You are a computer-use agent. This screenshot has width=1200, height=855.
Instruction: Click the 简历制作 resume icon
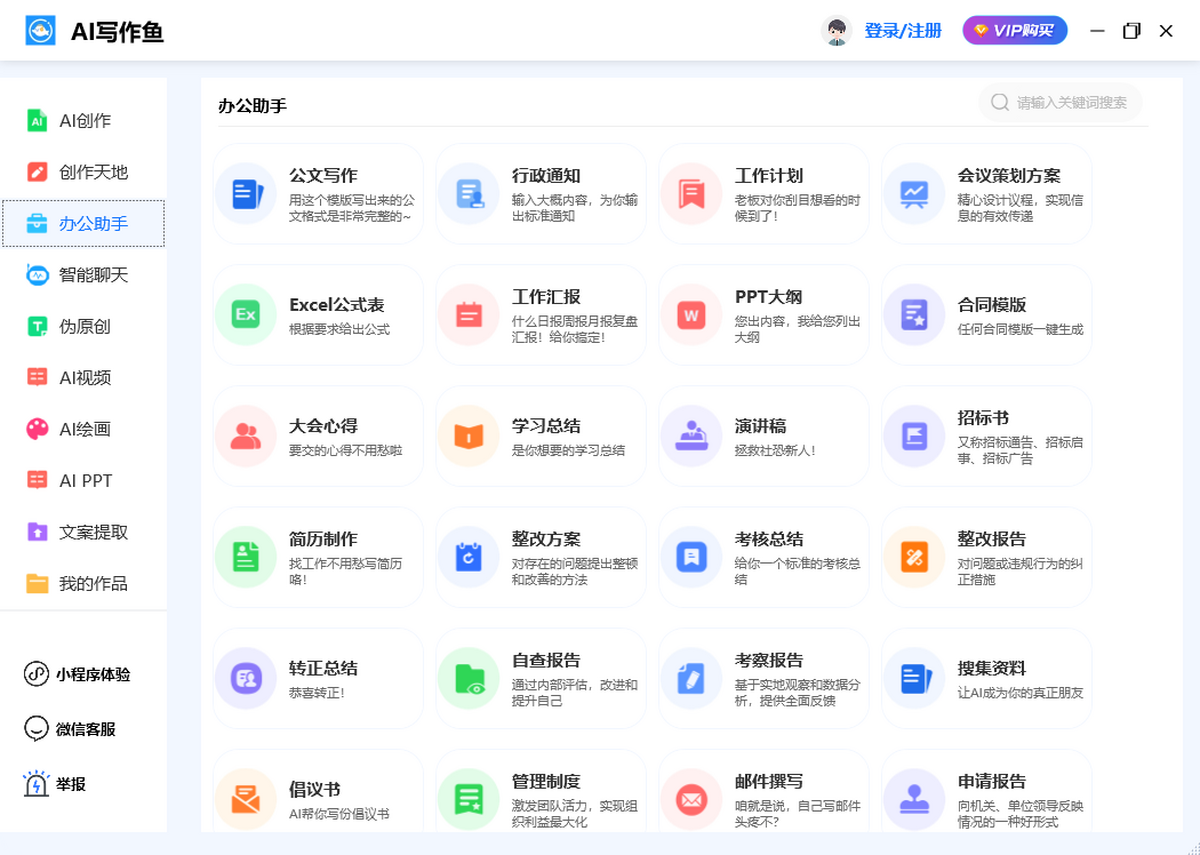click(x=246, y=557)
